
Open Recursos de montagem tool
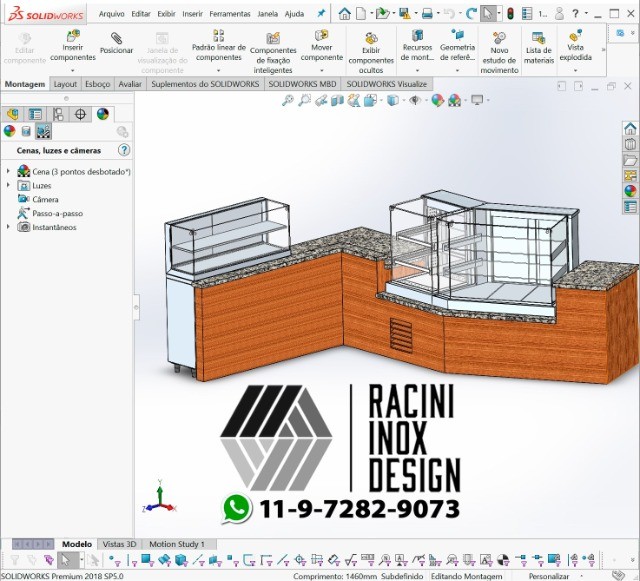pyautogui.click(x=417, y=45)
